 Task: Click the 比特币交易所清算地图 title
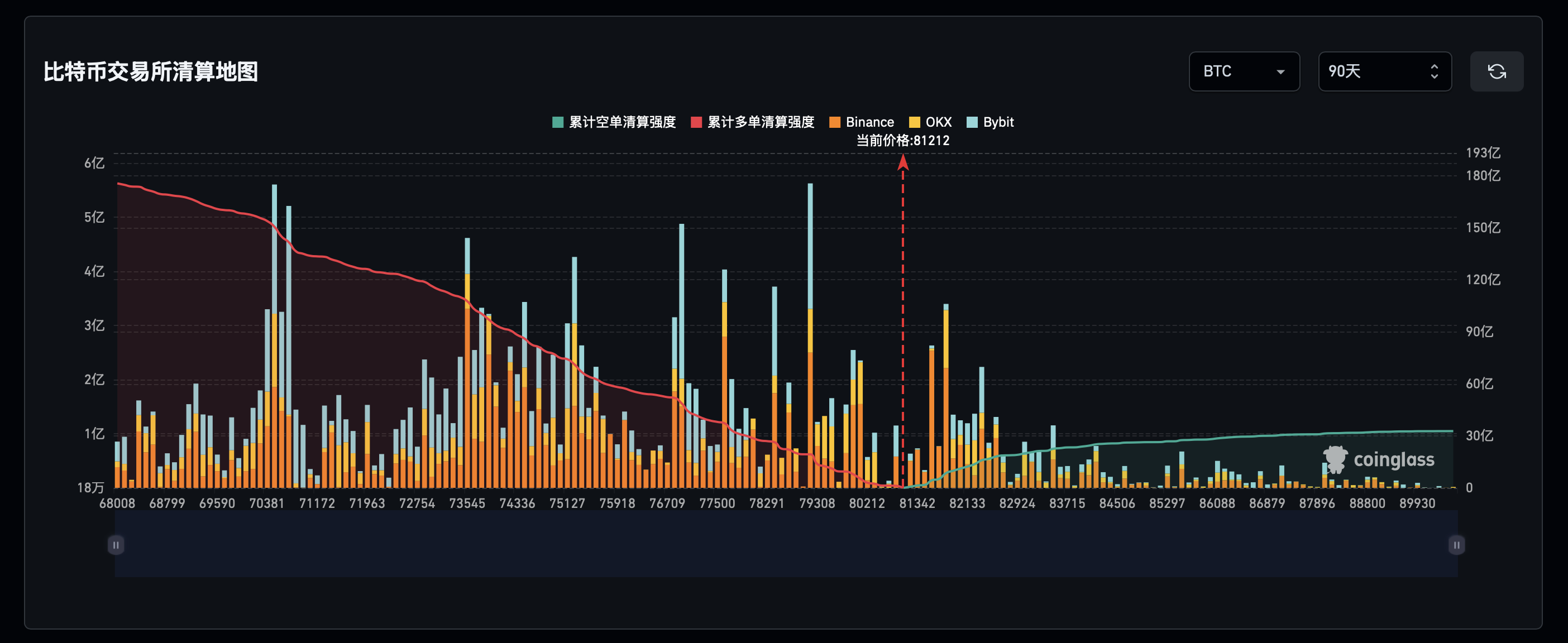[x=150, y=72]
